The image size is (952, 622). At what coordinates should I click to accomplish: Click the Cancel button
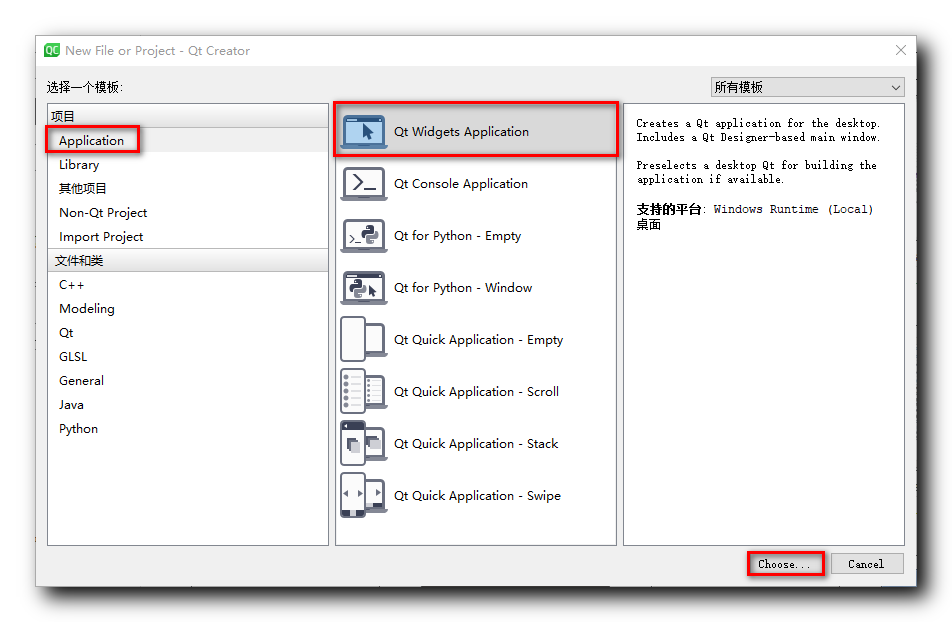866,564
